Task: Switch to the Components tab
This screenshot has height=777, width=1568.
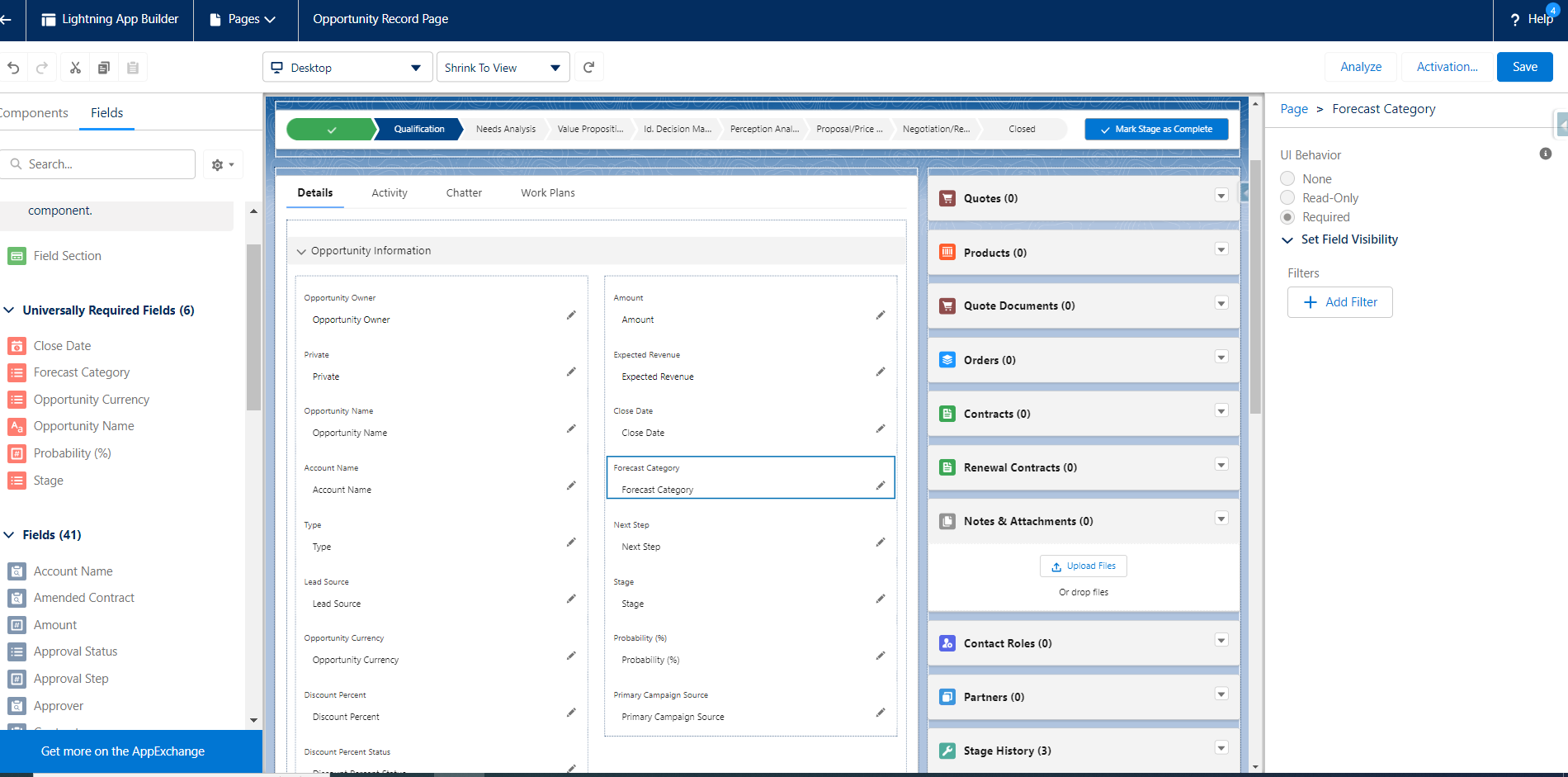Action: tap(33, 113)
